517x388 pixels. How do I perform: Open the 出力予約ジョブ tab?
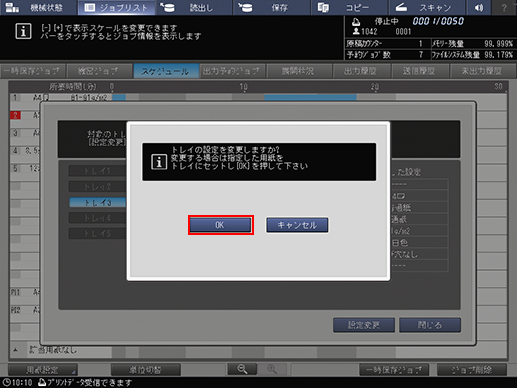click(232, 71)
